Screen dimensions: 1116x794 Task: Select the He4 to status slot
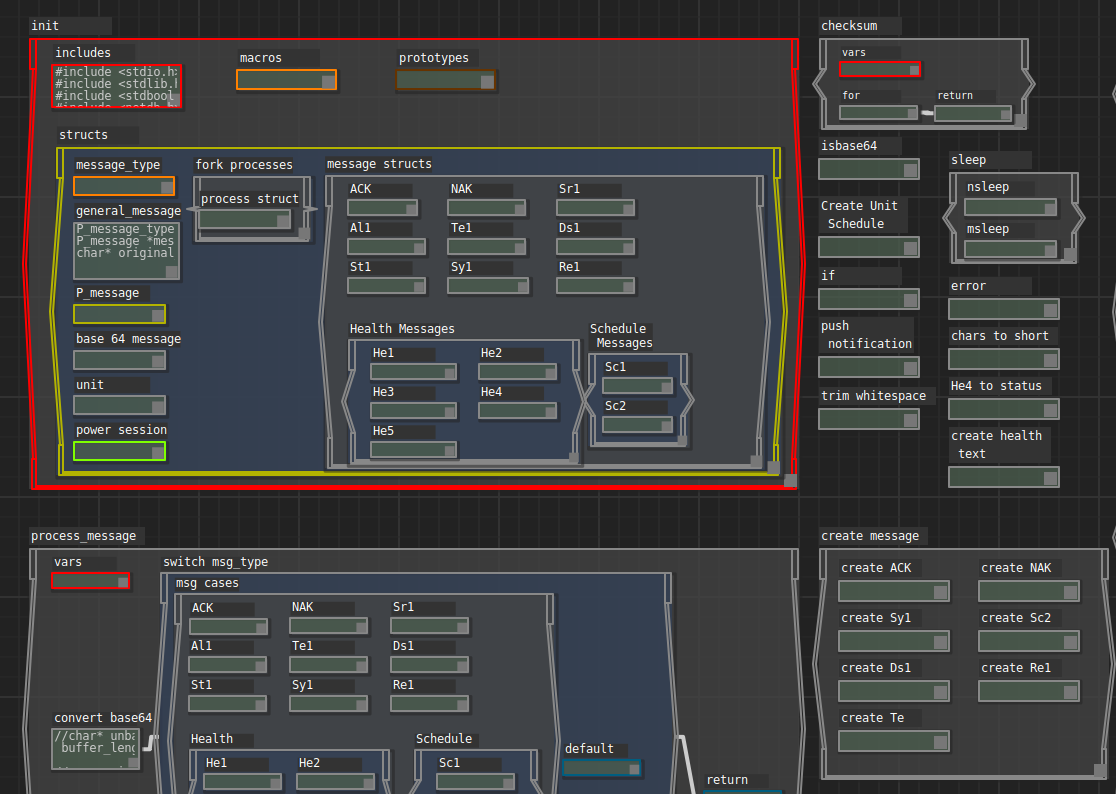(x=1003, y=409)
